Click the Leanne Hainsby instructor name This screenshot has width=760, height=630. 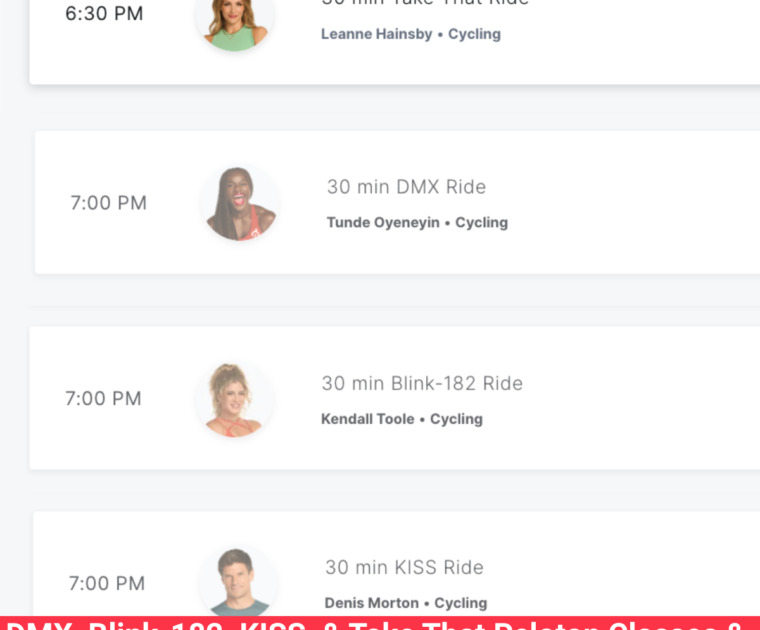point(376,34)
